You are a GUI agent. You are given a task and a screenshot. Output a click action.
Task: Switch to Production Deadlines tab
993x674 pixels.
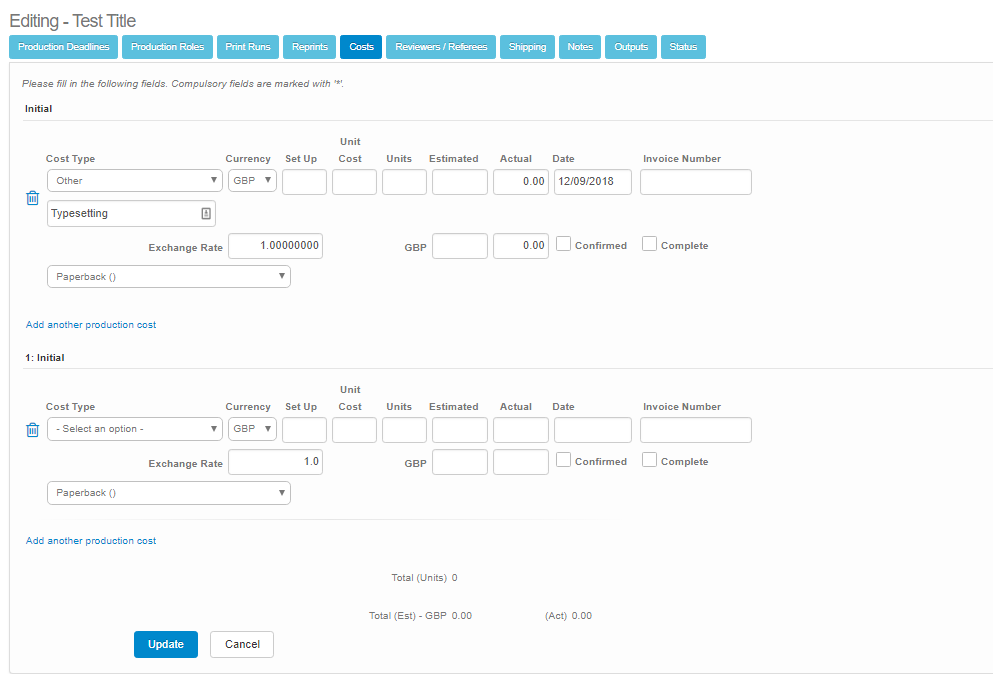point(63,47)
